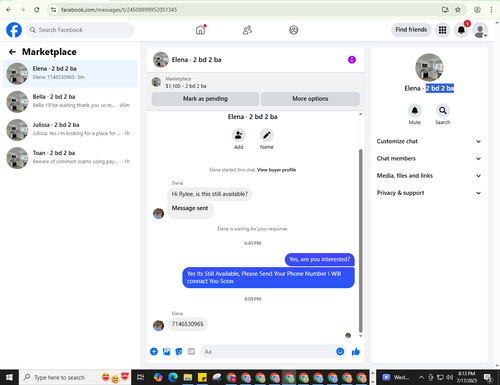The width and height of the screenshot is (500, 385).
Task: Open the notifications bell in header
Action: pyautogui.click(x=461, y=30)
